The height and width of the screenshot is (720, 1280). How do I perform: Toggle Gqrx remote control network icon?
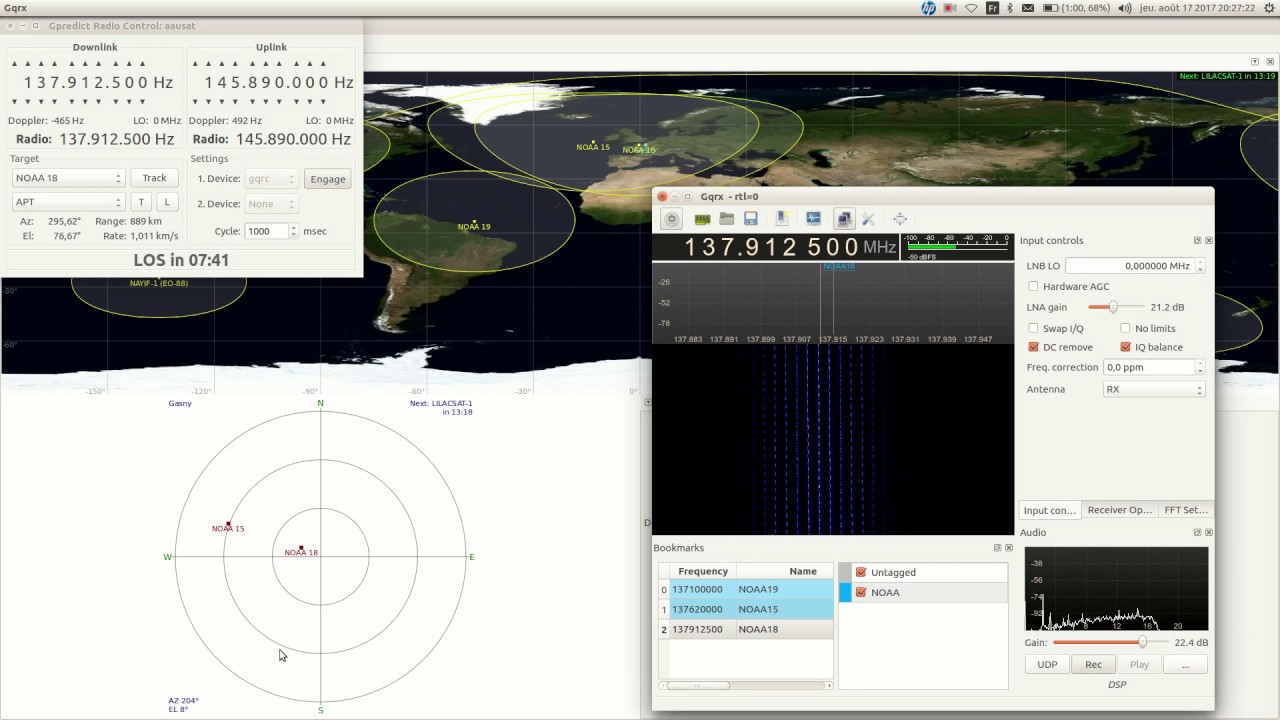844,219
